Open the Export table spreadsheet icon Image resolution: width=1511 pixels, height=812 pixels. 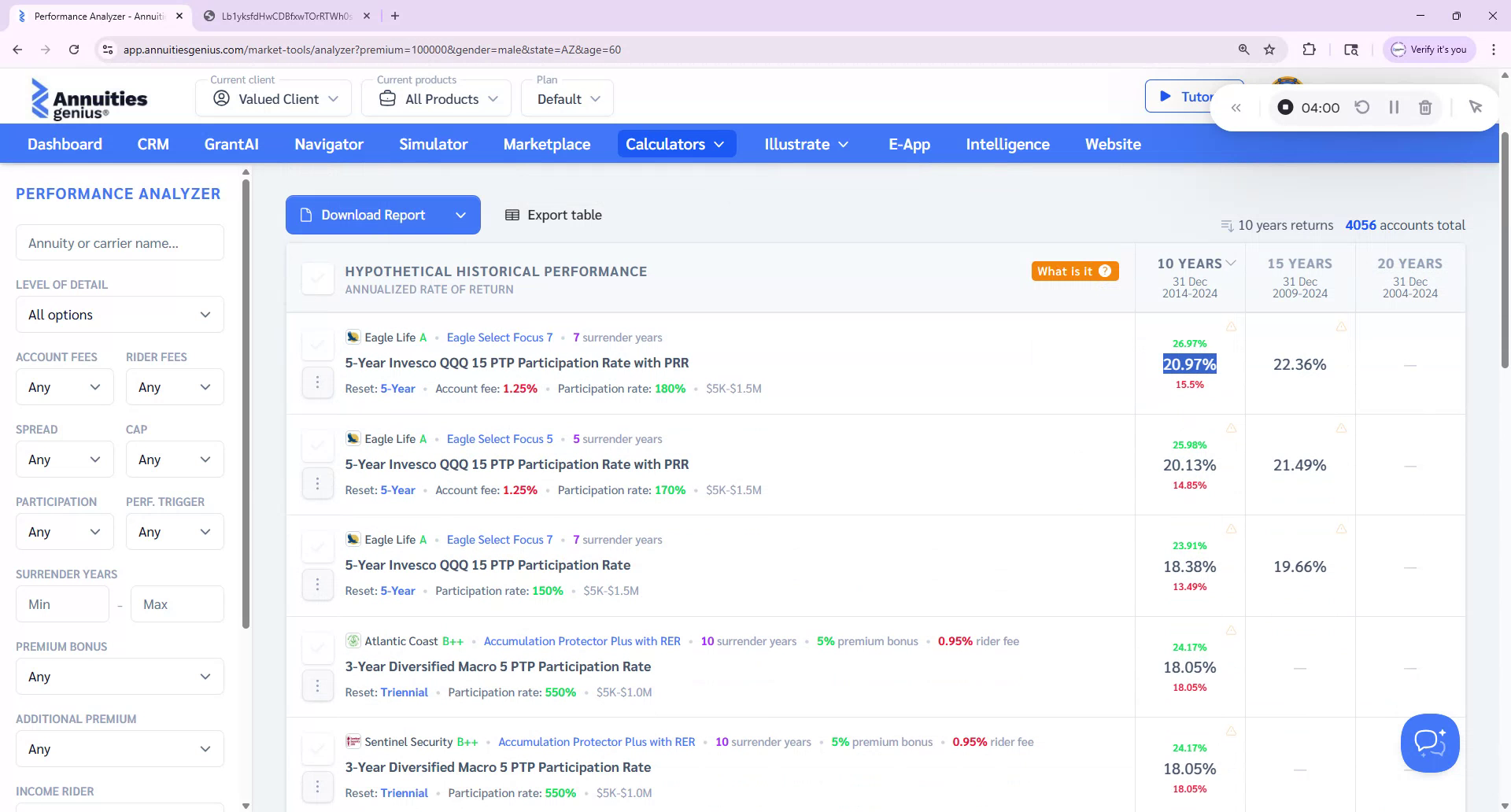click(x=513, y=214)
